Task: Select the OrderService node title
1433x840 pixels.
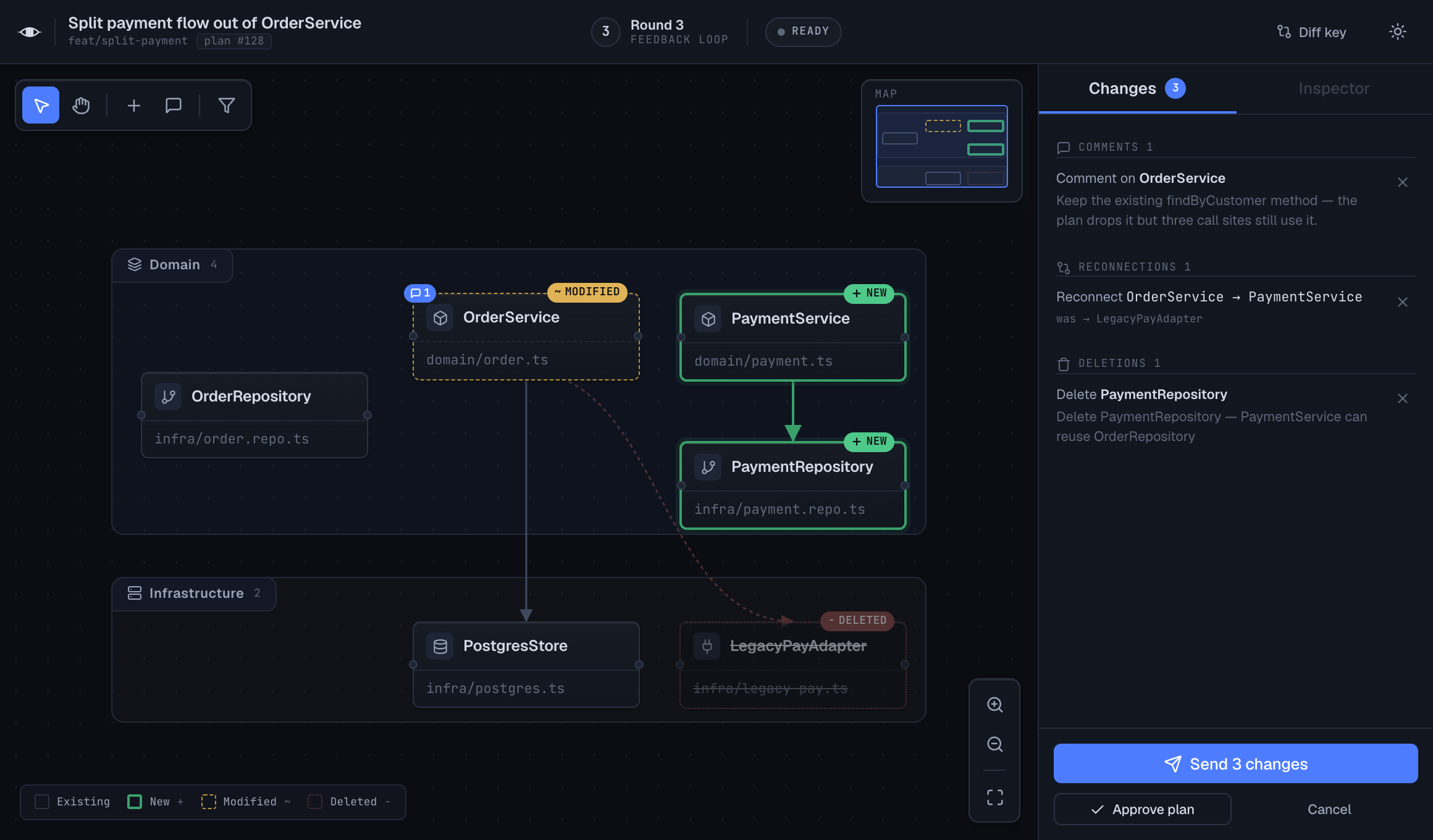Action: point(511,317)
